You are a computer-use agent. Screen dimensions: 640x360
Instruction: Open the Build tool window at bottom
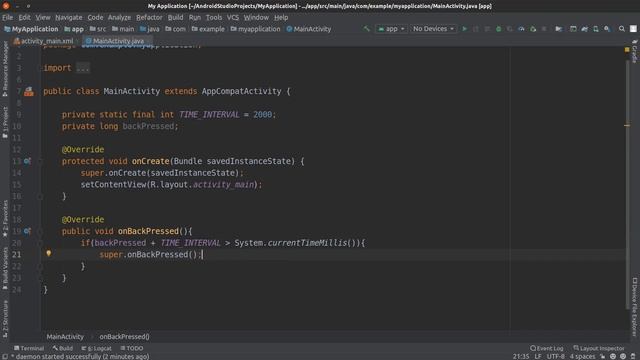pyautogui.click(x=63, y=348)
